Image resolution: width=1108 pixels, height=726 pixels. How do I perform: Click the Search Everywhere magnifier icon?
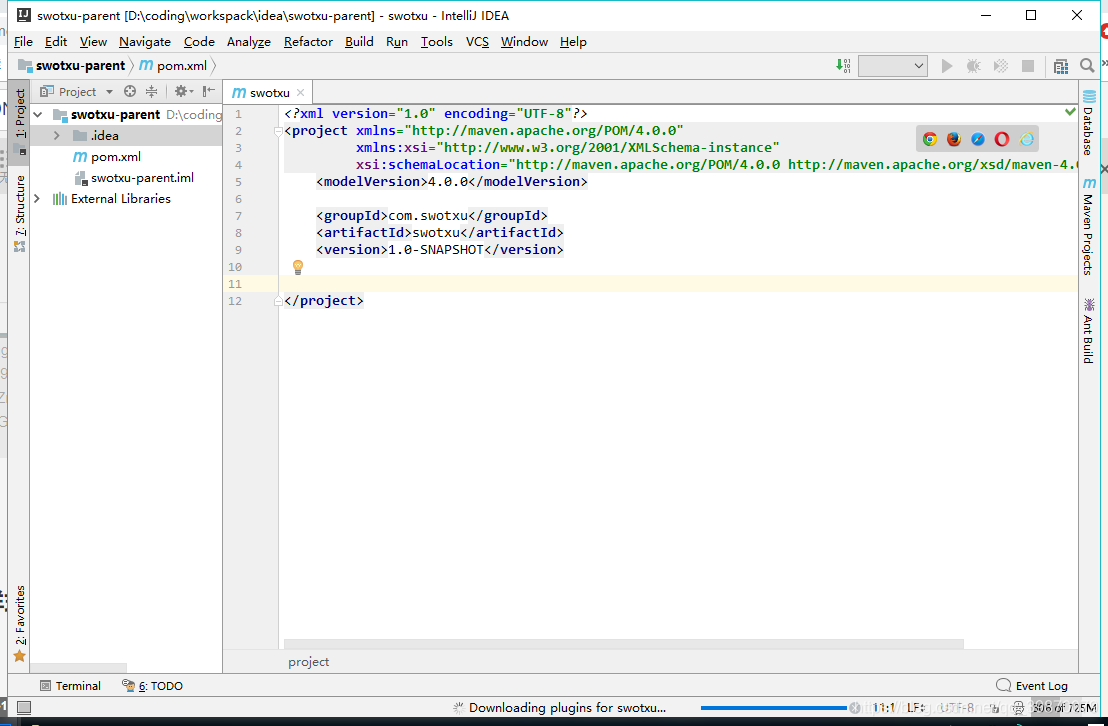1088,66
